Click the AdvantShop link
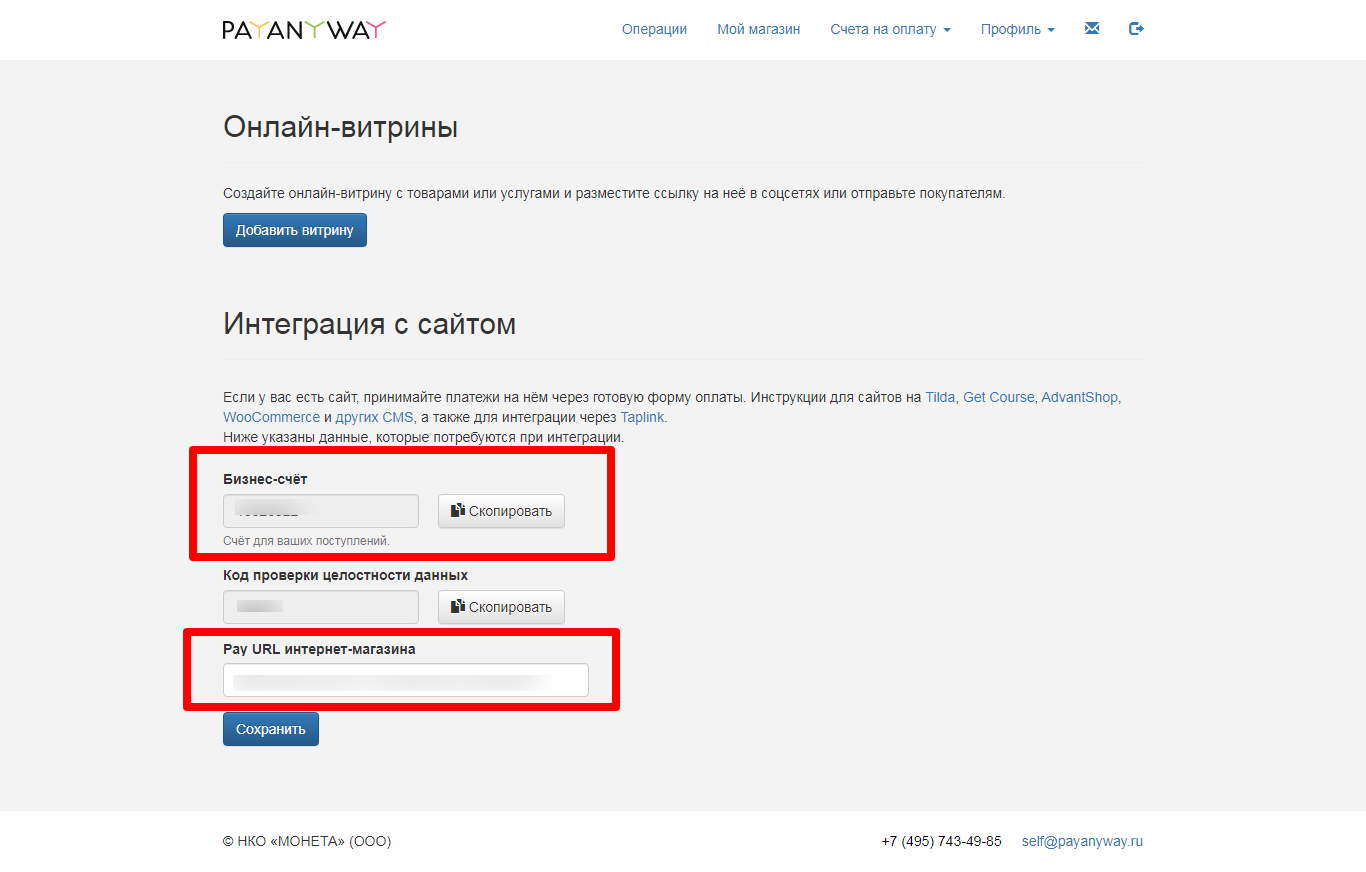 [x=1080, y=396]
